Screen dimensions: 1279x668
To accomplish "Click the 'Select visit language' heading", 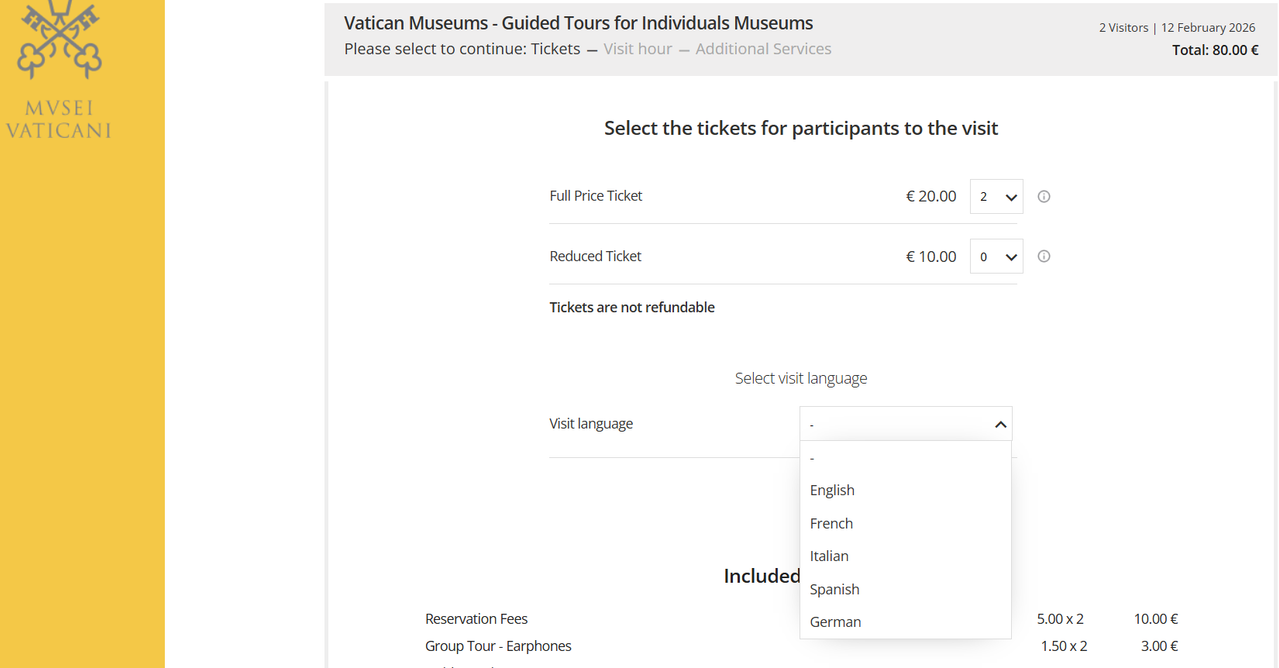I will click(x=801, y=378).
